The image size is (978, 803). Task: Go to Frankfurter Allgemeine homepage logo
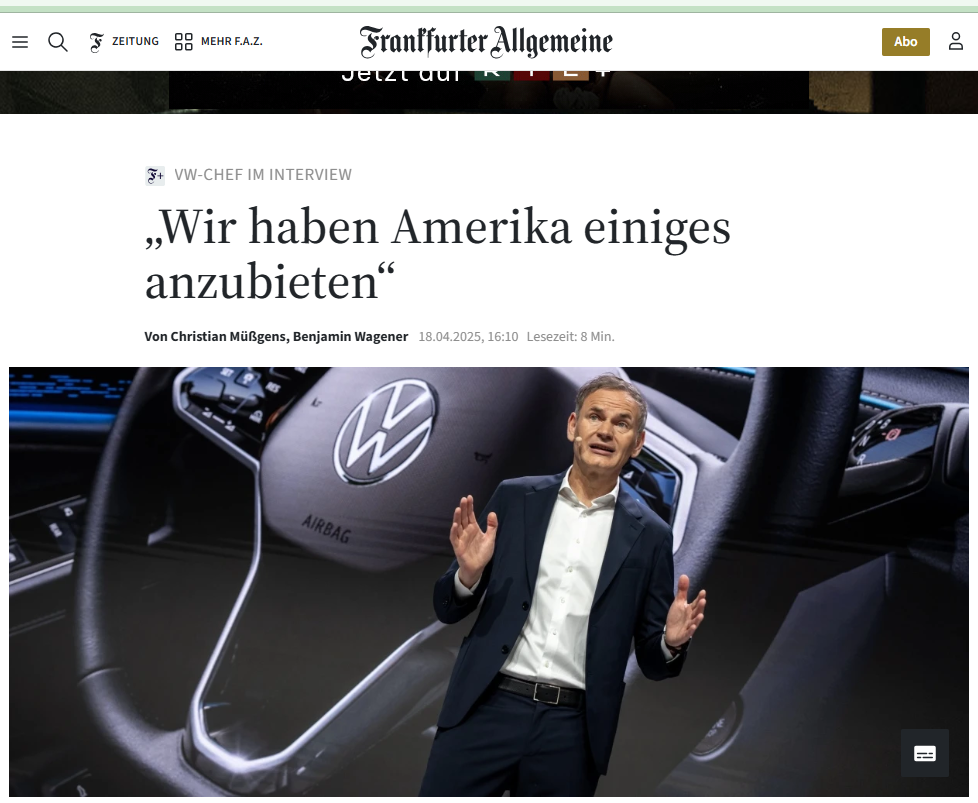click(x=486, y=42)
